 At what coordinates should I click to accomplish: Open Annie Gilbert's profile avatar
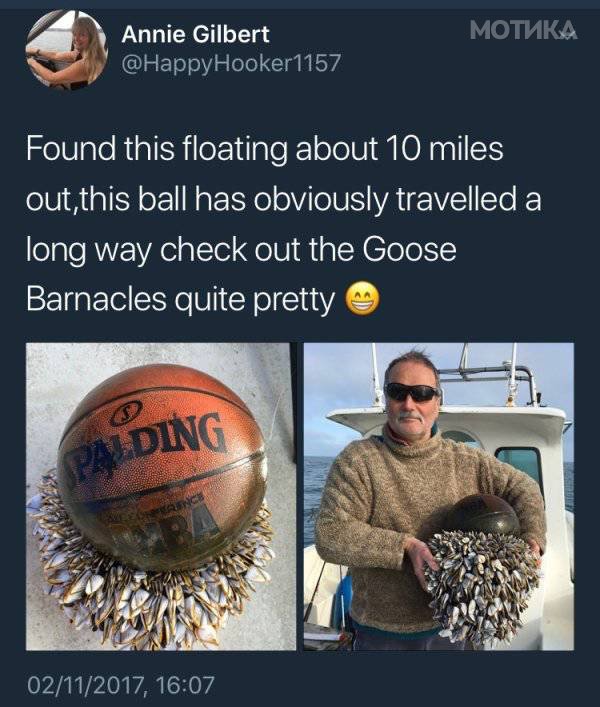click(66, 50)
